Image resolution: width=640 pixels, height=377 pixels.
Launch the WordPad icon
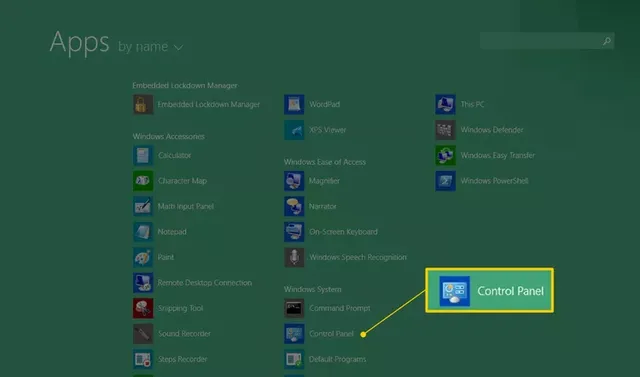pos(294,104)
